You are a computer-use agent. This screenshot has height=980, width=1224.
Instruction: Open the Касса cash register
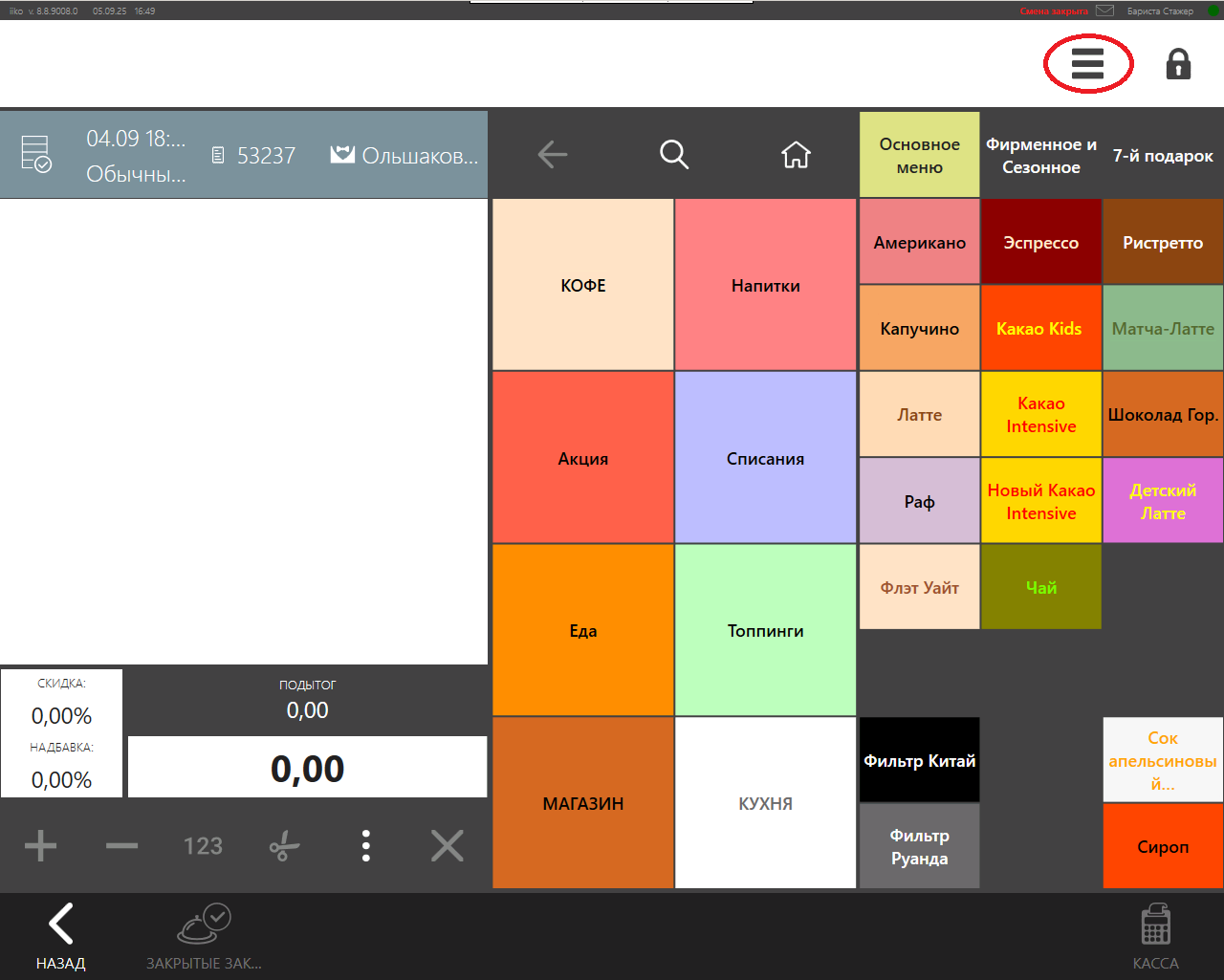1155,937
